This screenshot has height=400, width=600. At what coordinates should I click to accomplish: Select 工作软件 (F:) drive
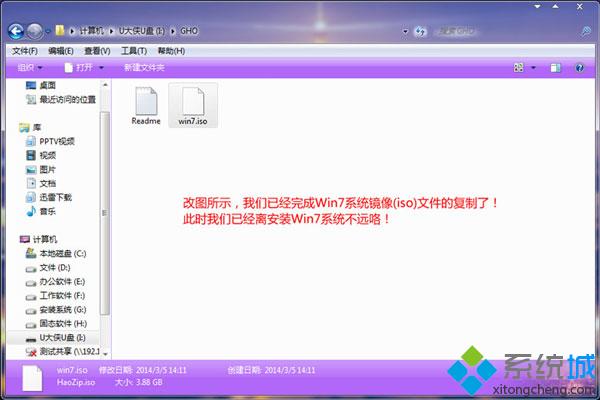click(55, 296)
